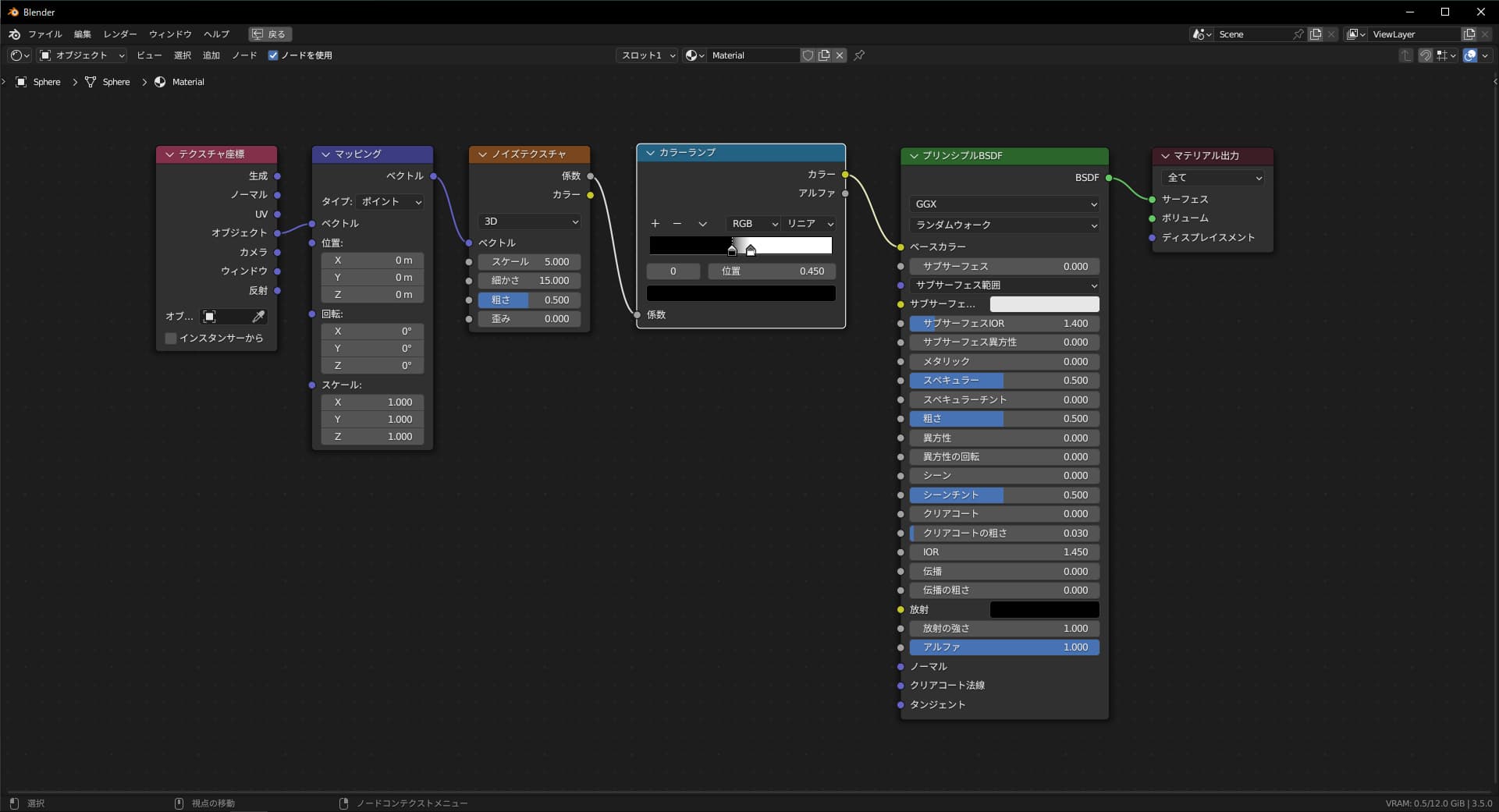
Task: Open the view layer browse icon
Action: point(1356,34)
